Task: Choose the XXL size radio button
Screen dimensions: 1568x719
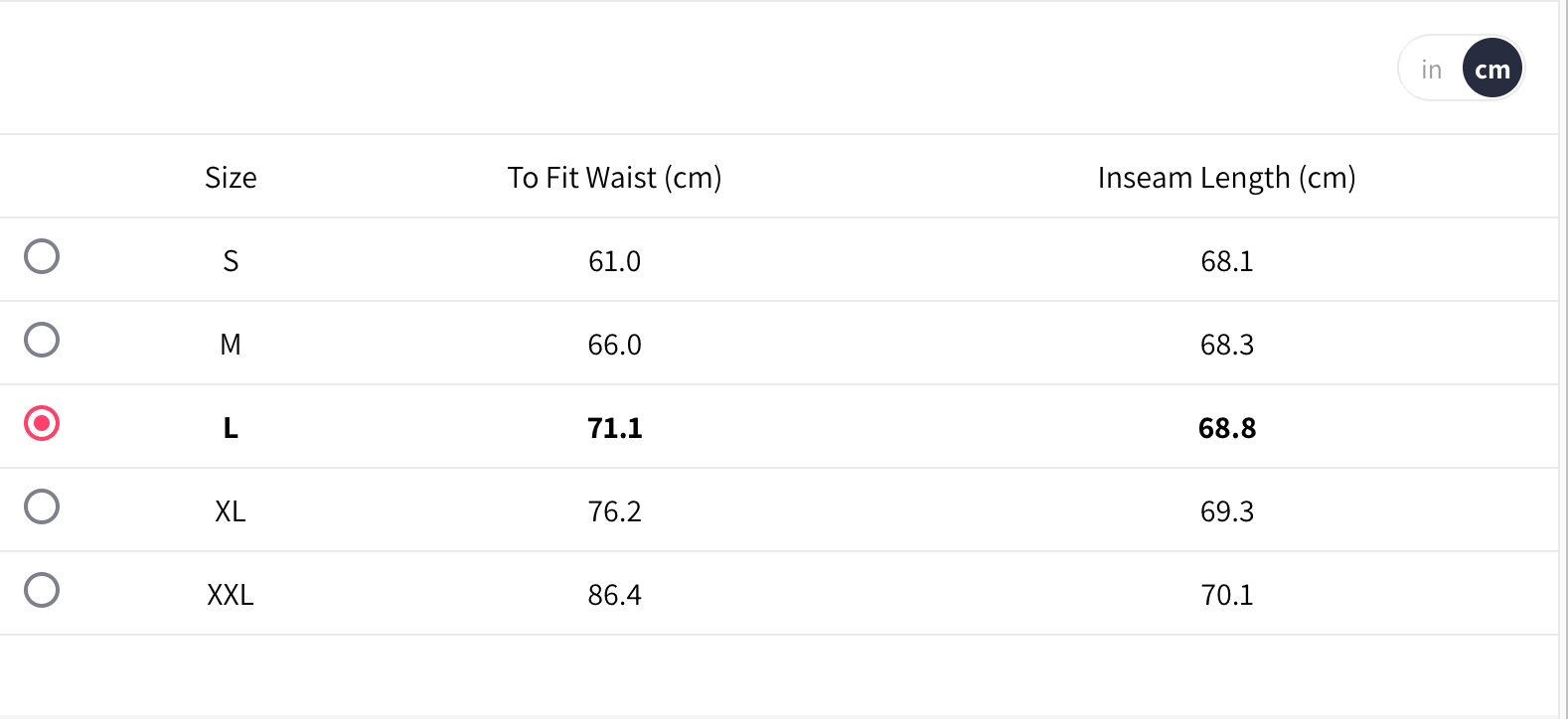Action: point(42,590)
